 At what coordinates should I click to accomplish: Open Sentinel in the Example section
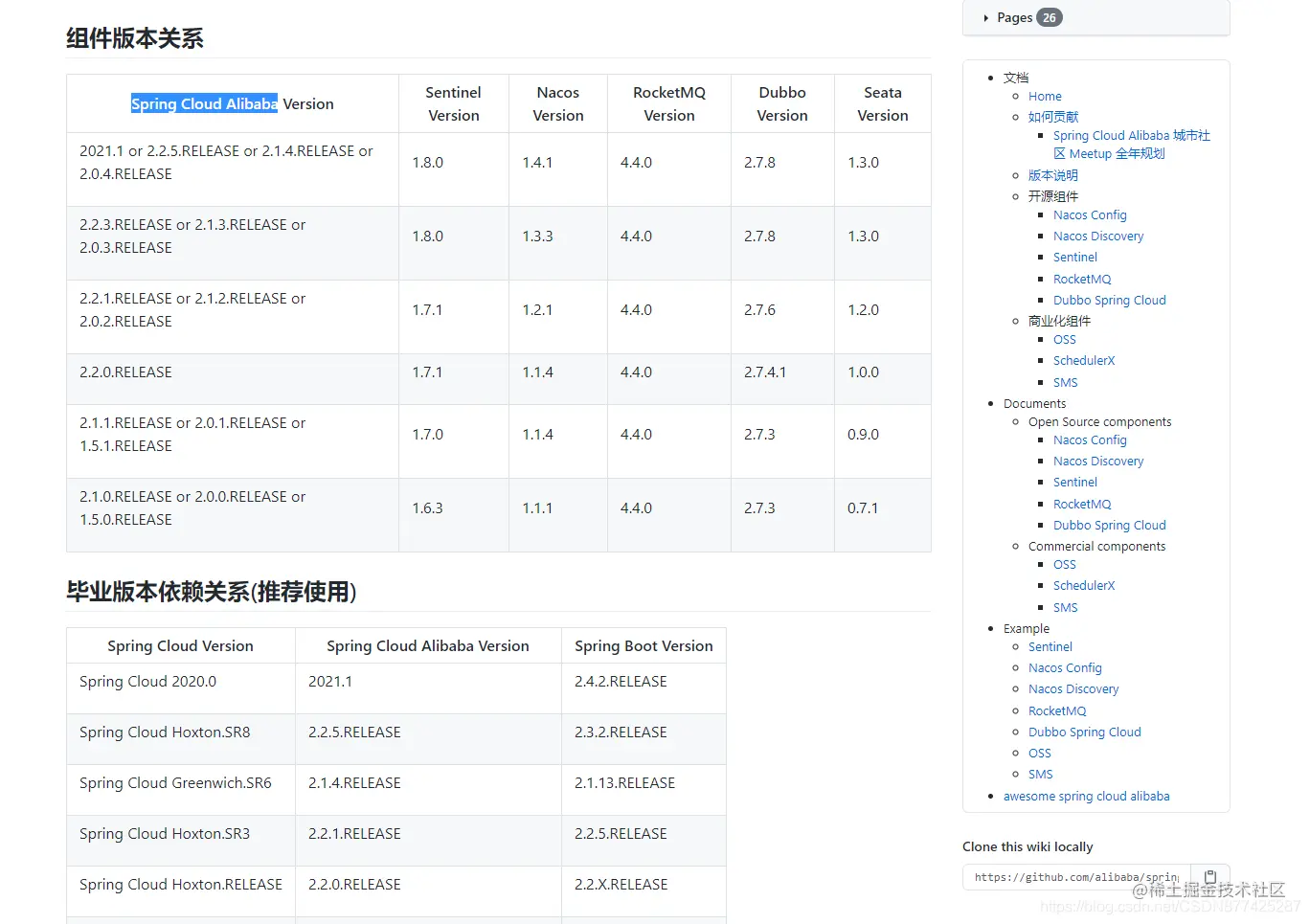1050,647
